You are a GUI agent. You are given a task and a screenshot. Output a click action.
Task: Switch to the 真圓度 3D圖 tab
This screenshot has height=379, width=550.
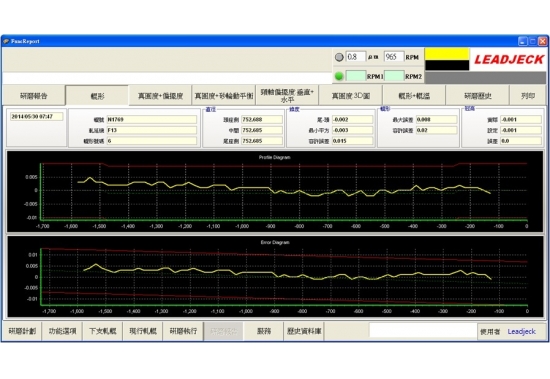[x=351, y=95]
